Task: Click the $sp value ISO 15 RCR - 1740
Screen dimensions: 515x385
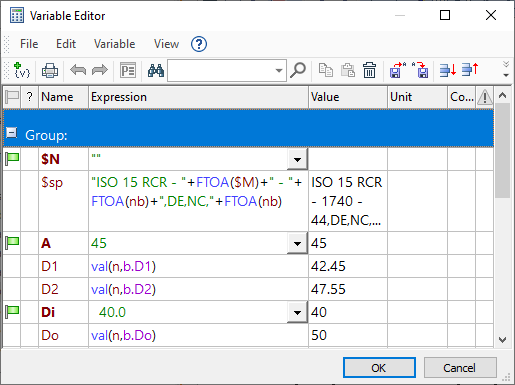Action: pyautogui.click(x=347, y=201)
